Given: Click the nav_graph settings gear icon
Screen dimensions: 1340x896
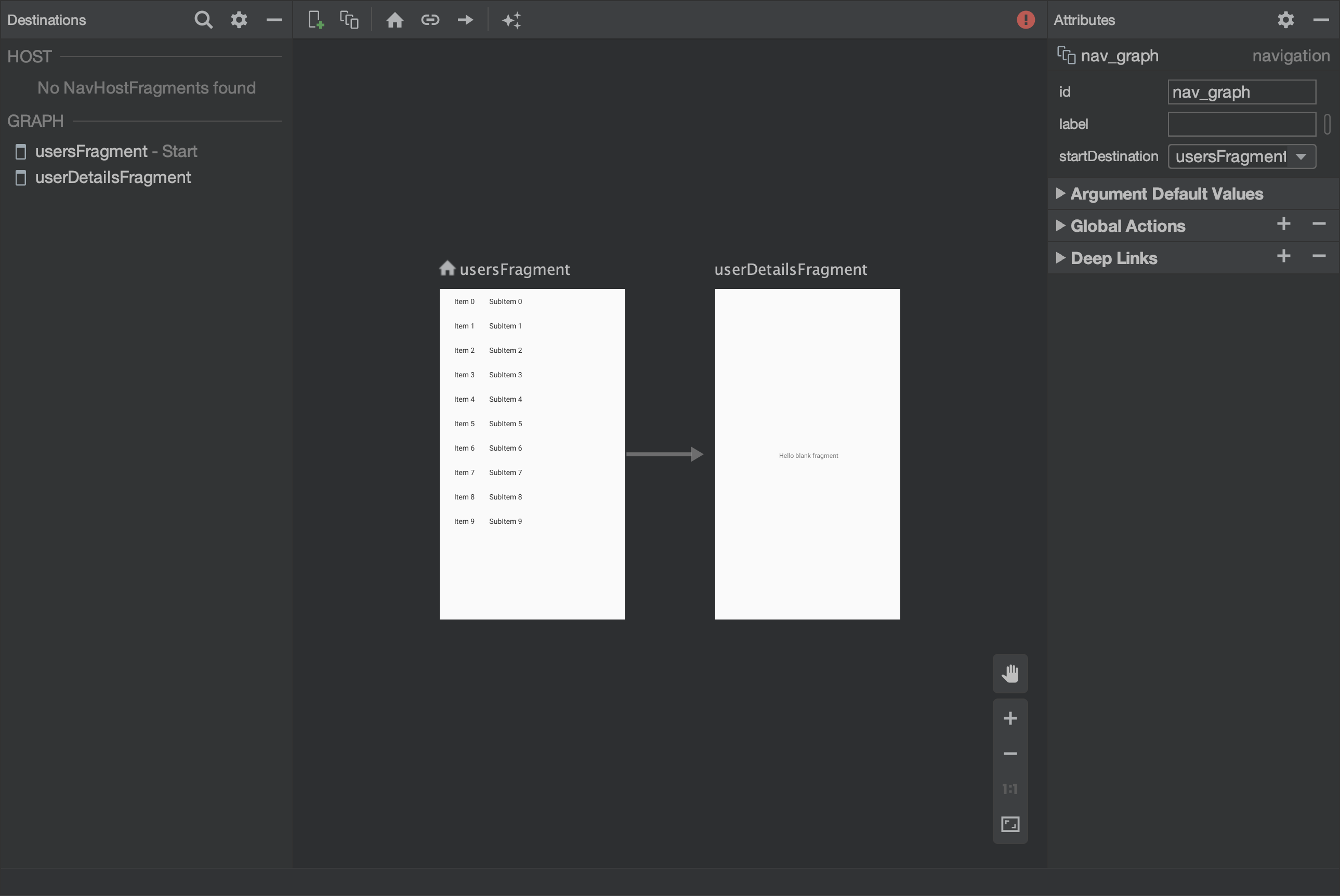Looking at the screenshot, I should 1286,20.
